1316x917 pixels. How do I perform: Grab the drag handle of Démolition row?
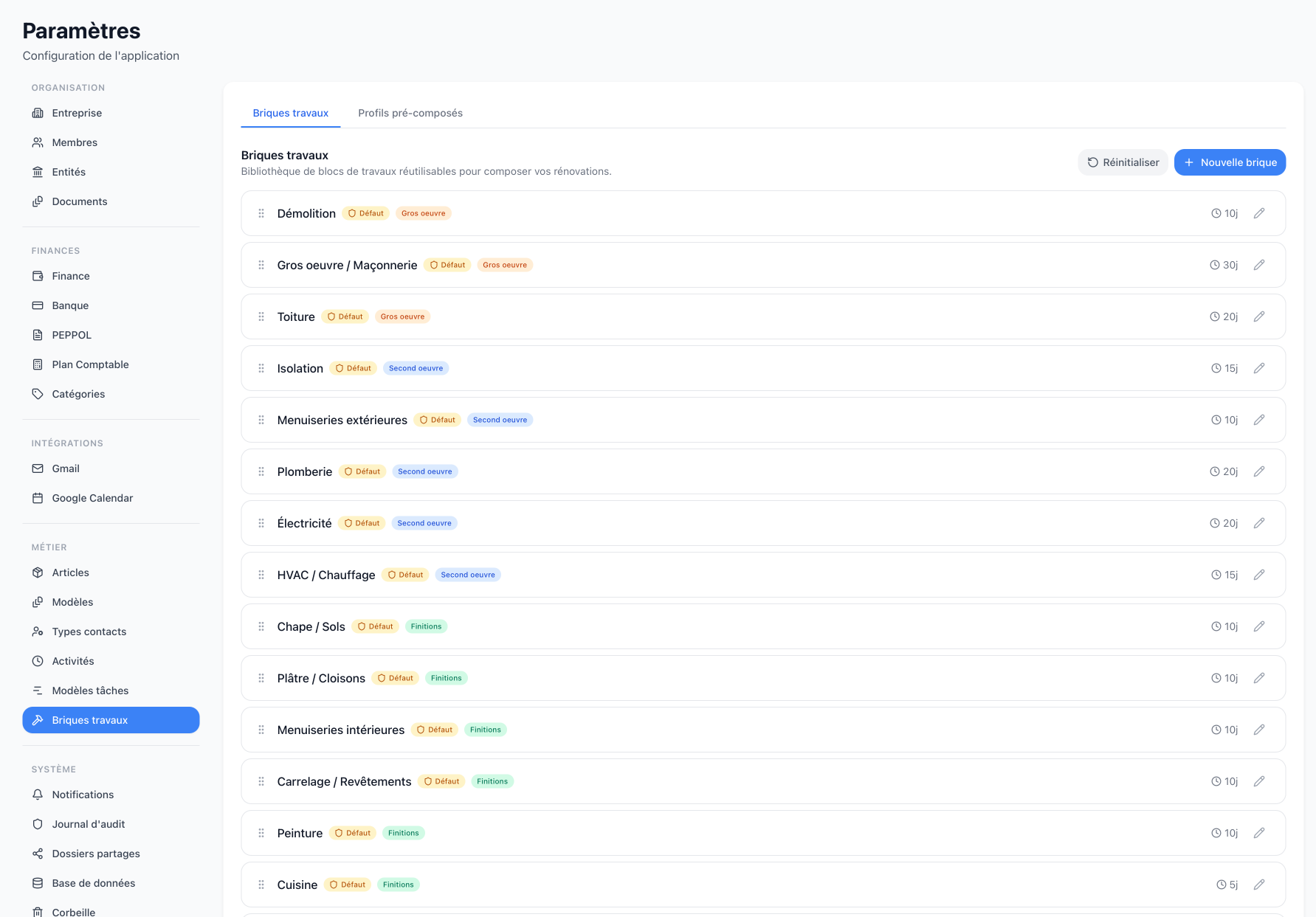point(261,213)
